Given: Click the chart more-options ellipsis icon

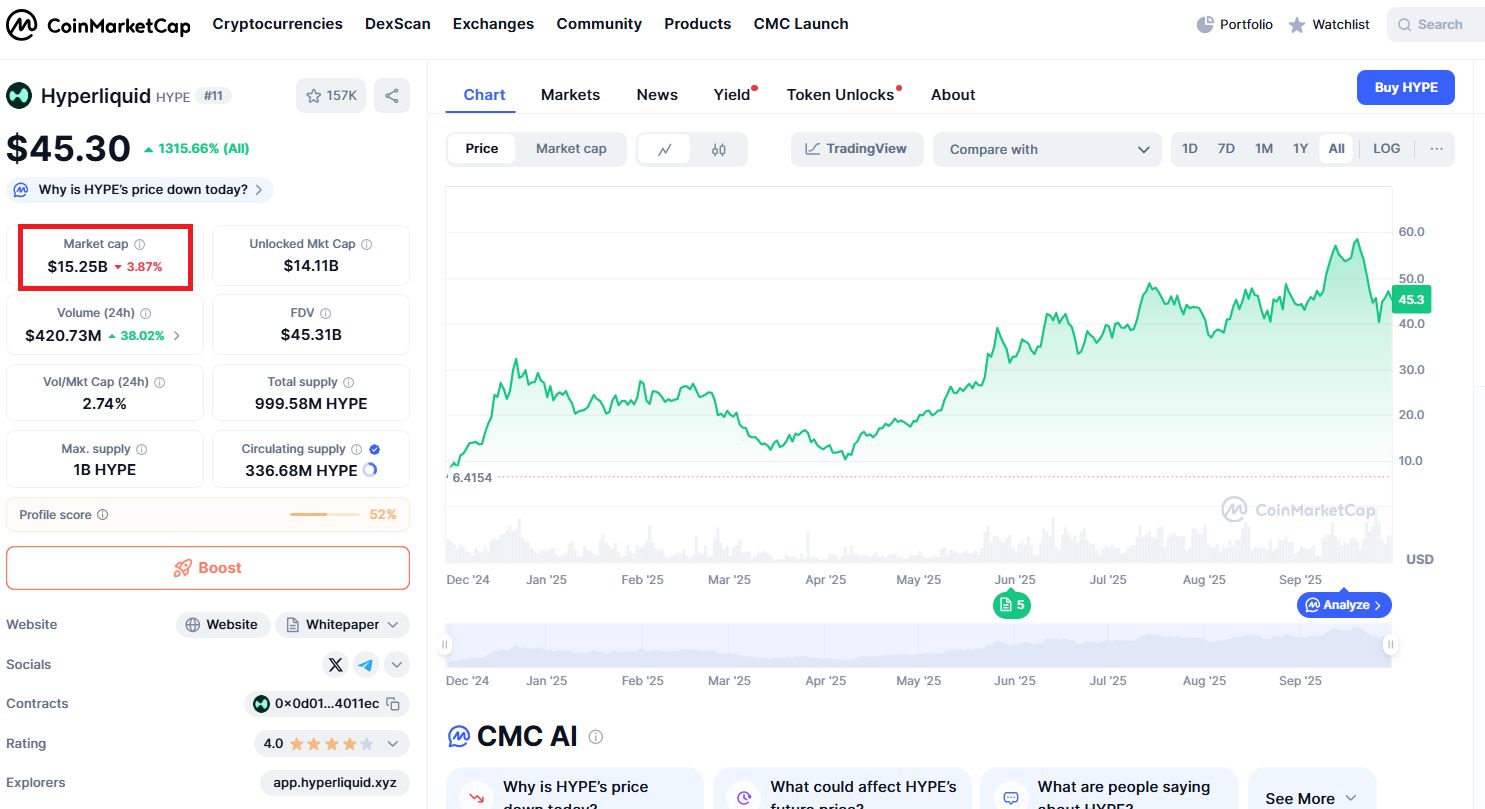Looking at the screenshot, I should pyautogui.click(x=1437, y=149).
